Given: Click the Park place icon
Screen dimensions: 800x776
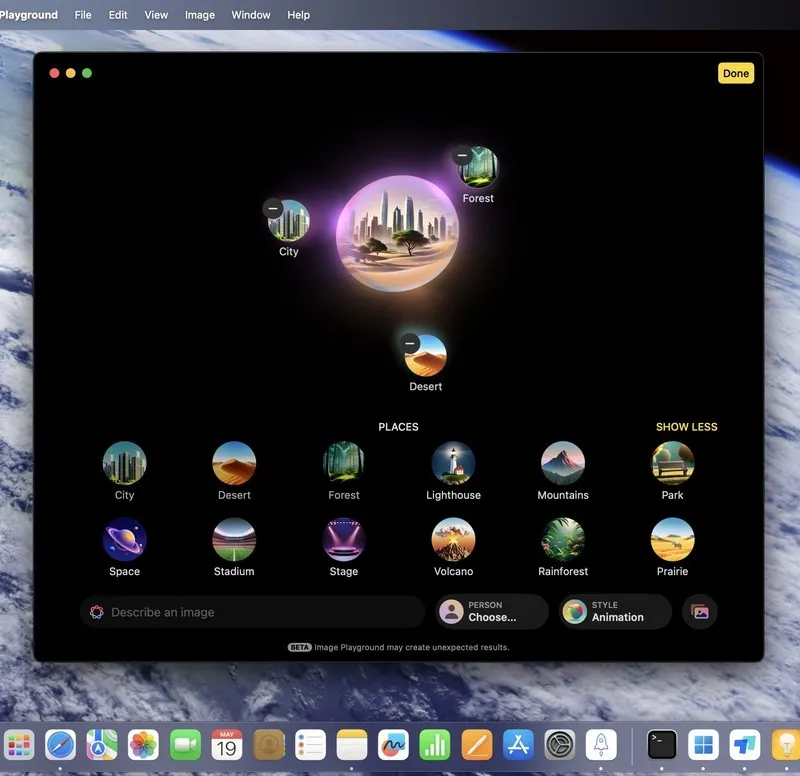Looking at the screenshot, I should [673, 464].
